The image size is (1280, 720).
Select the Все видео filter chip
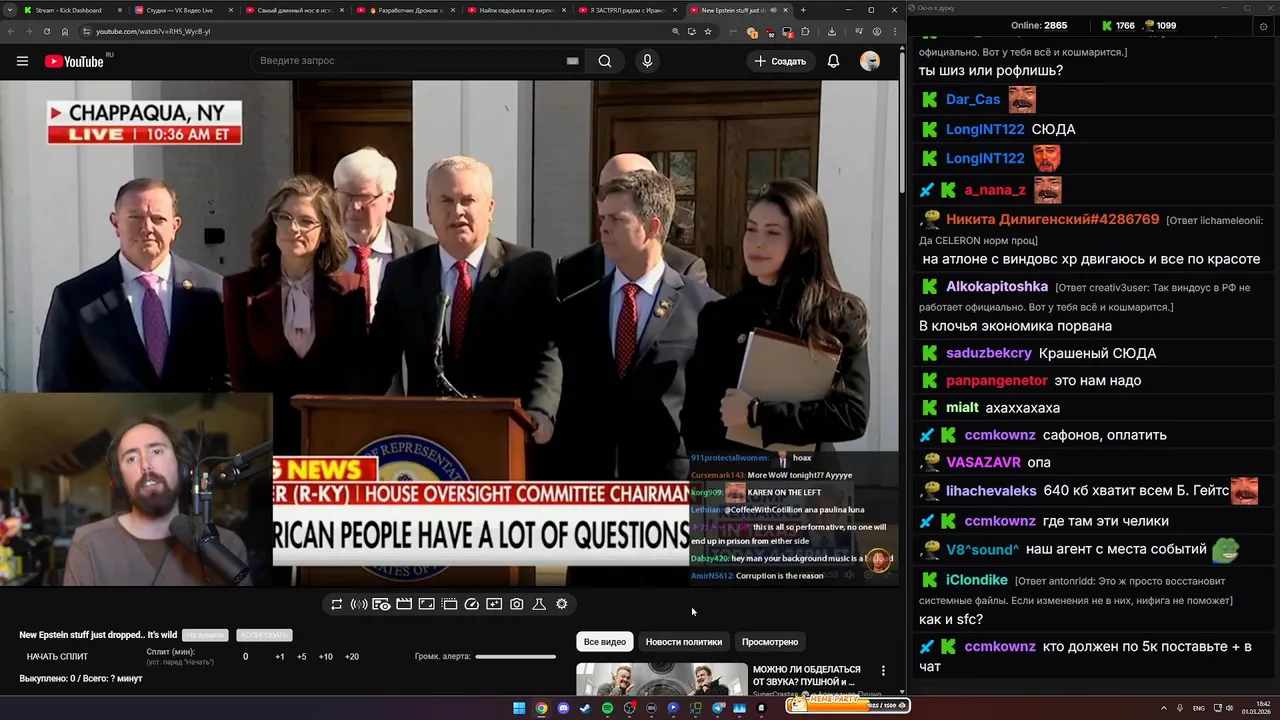[605, 642]
